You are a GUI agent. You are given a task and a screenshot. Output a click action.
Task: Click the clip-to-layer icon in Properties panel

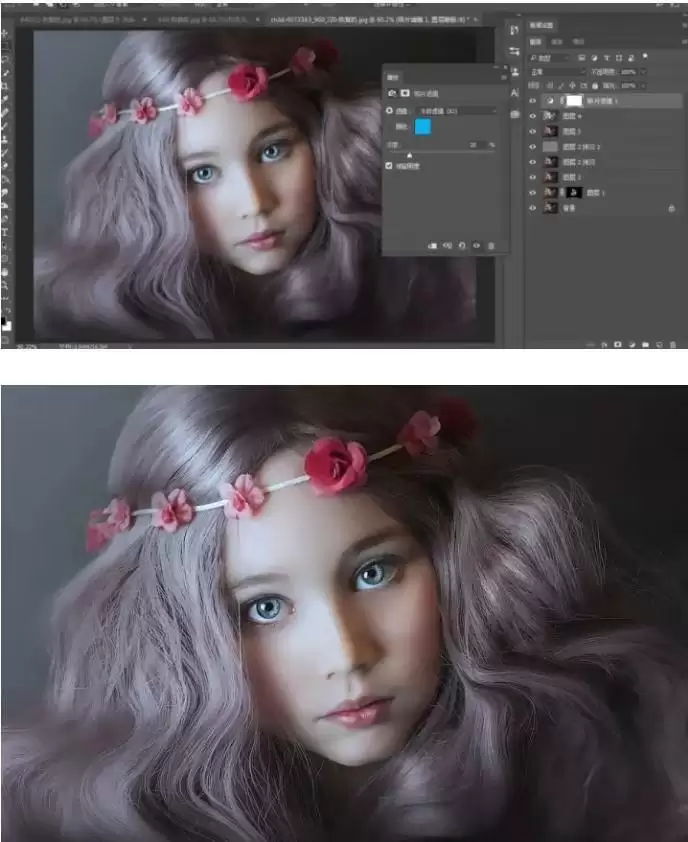(x=433, y=244)
